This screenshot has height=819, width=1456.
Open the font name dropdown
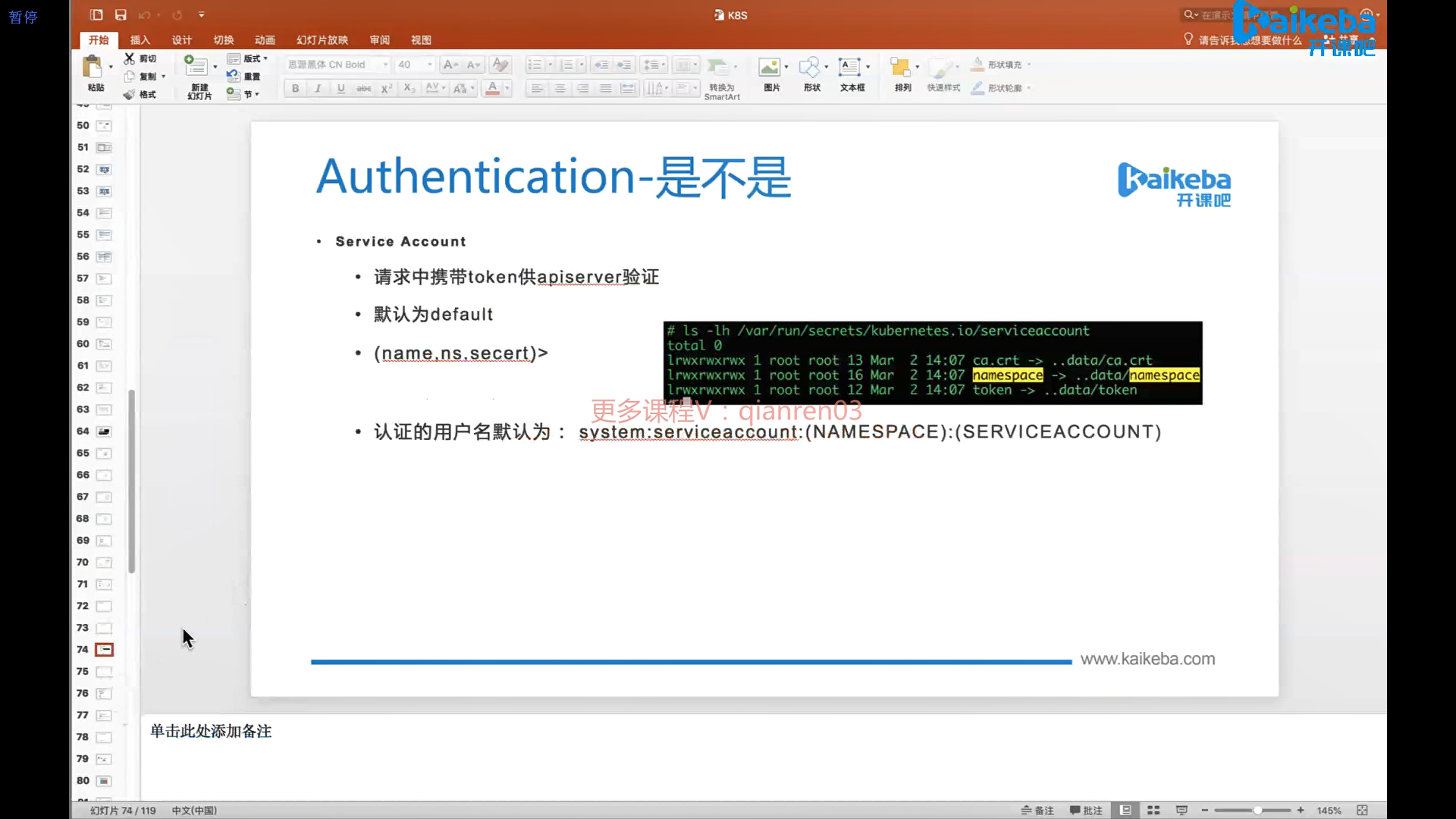pyautogui.click(x=384, y=64)
